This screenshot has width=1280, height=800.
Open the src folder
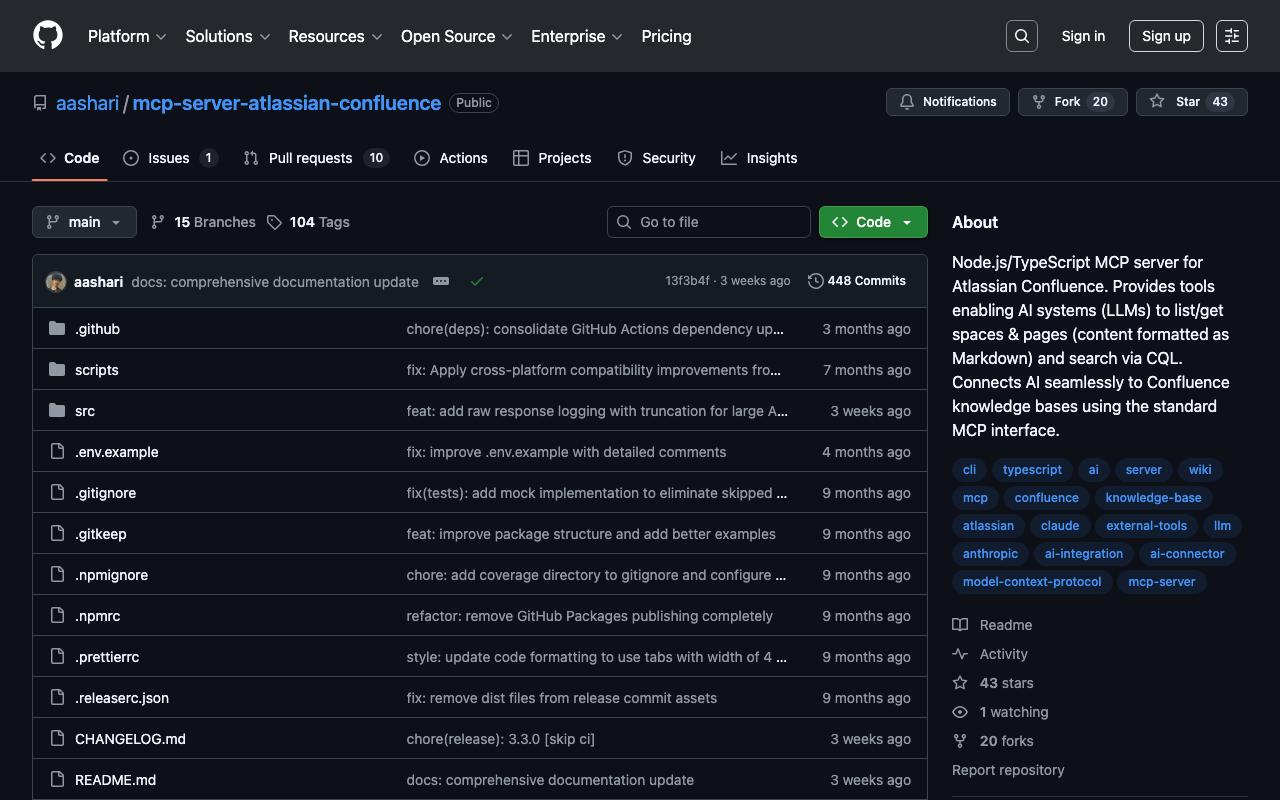click(85, 411)
